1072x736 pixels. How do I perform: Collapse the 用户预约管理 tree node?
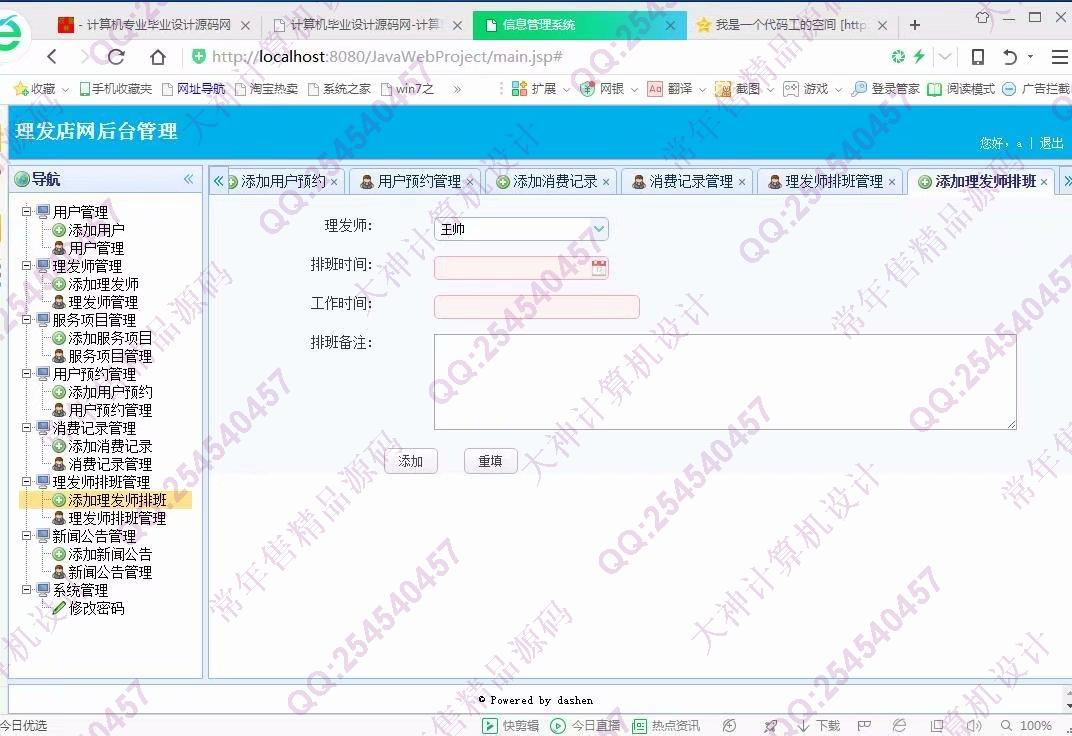pos(26,374)
